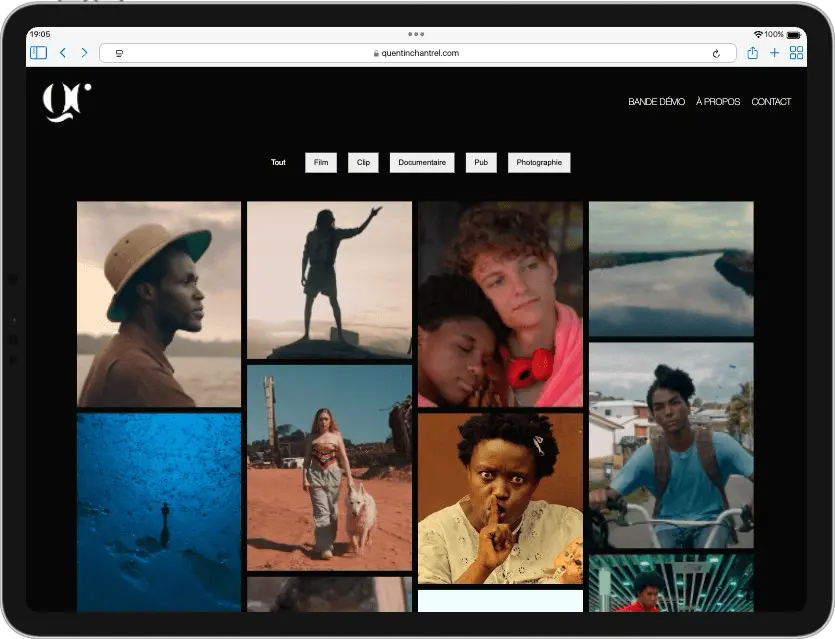Reload the current page
Screen dimensions: 835x639
pyautogui.click(x=716, y=53)
